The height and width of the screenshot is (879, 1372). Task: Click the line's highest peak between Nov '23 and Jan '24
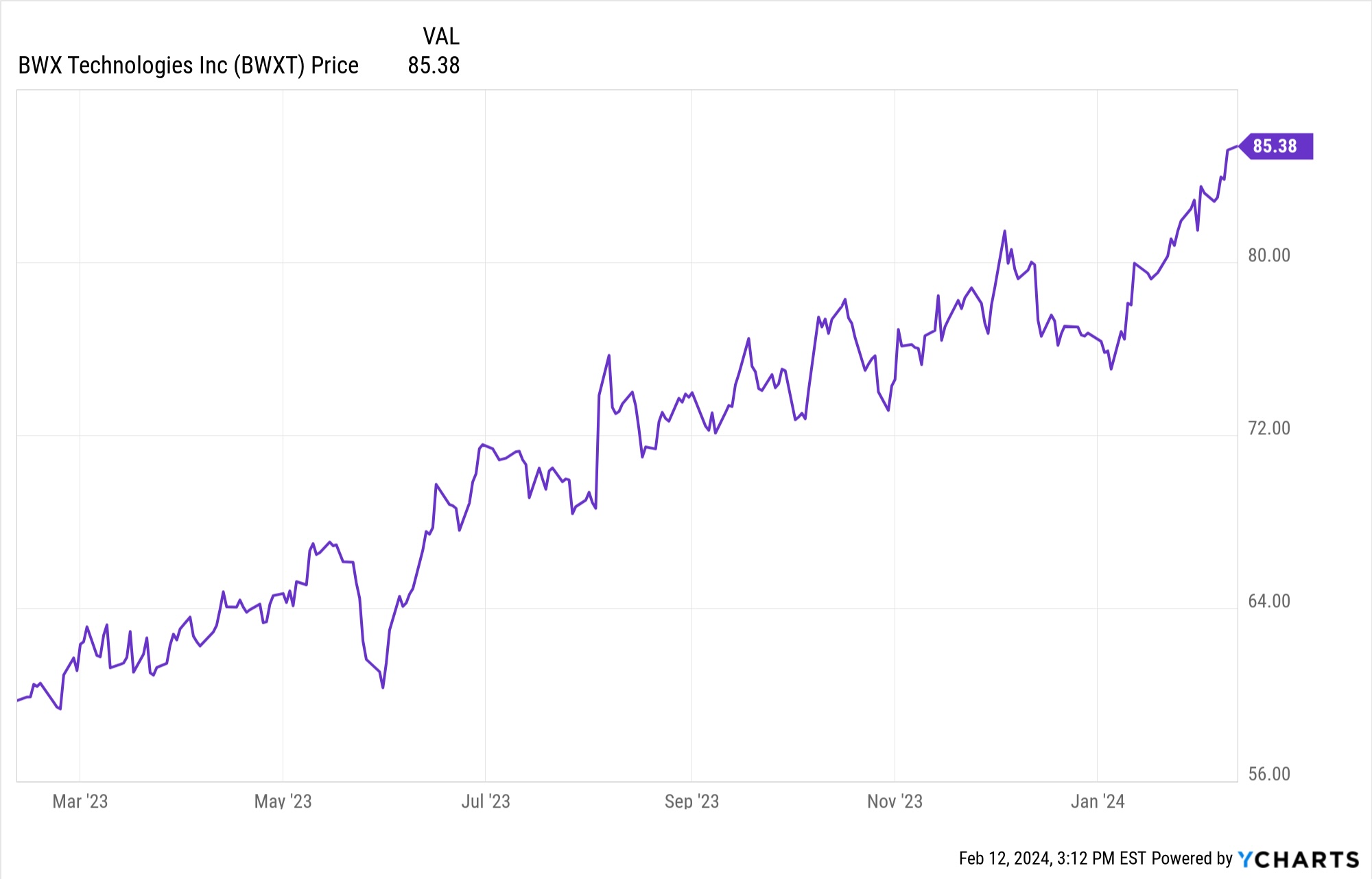[1004, 231]
